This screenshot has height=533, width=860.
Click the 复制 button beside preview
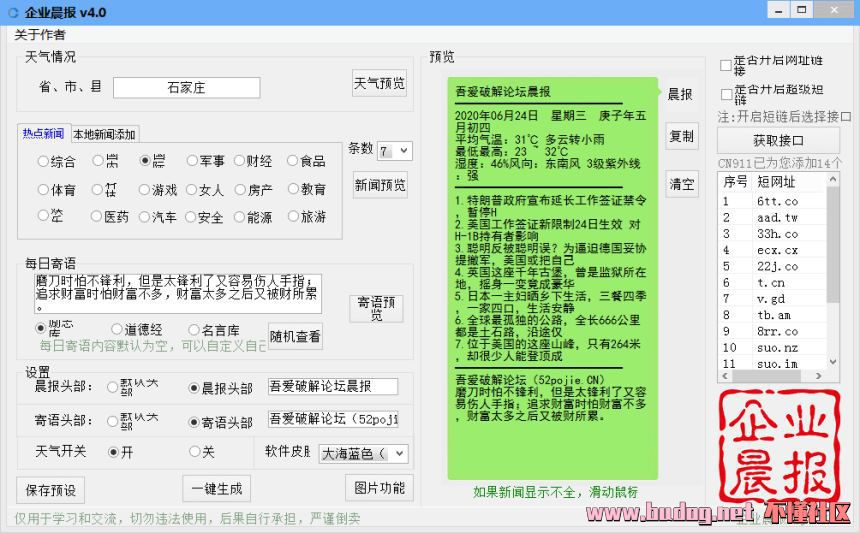tap(681, 136)
